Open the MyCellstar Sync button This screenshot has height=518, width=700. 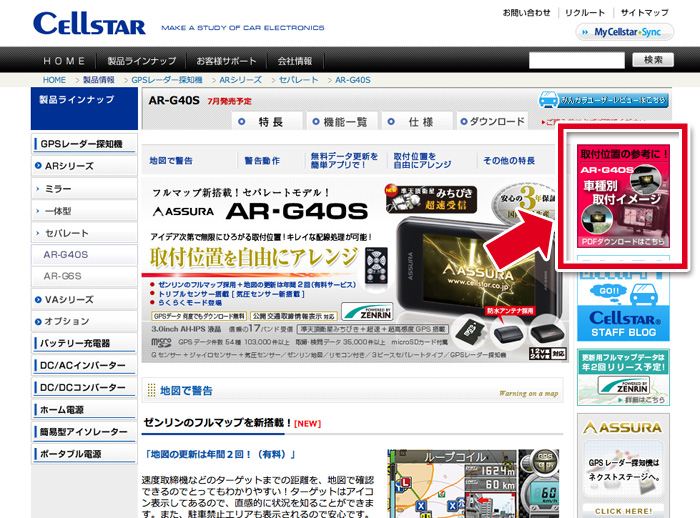click(625, 32)
